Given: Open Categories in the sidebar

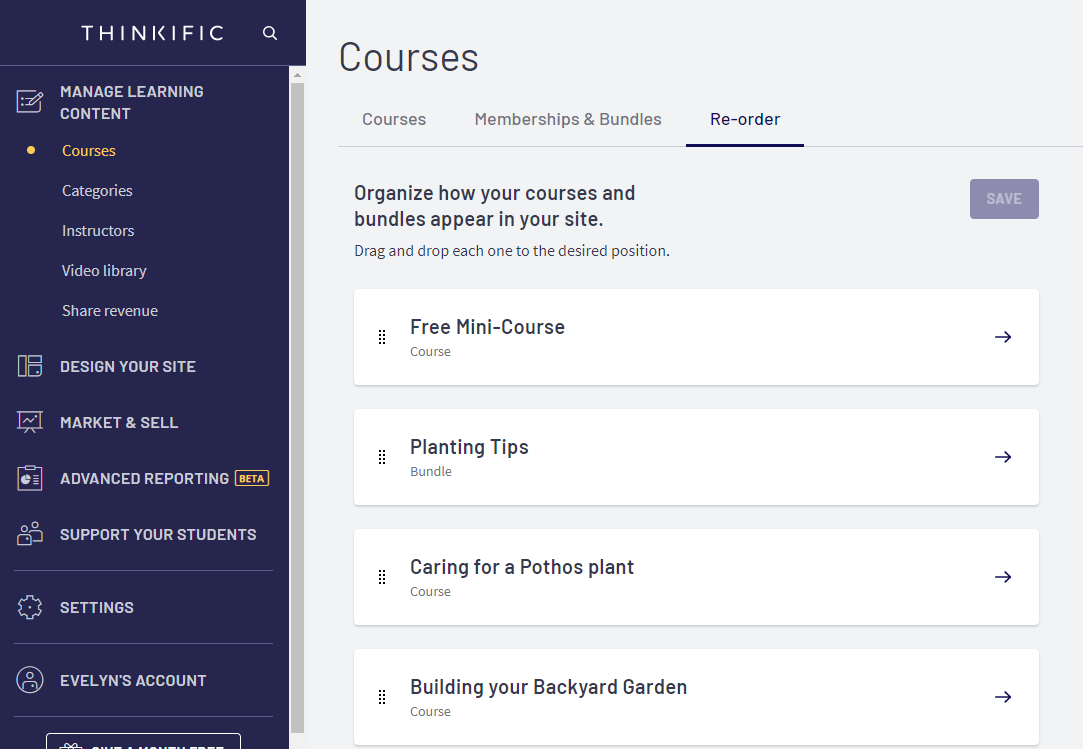Looking at the screenshot, I should point(97,191).
